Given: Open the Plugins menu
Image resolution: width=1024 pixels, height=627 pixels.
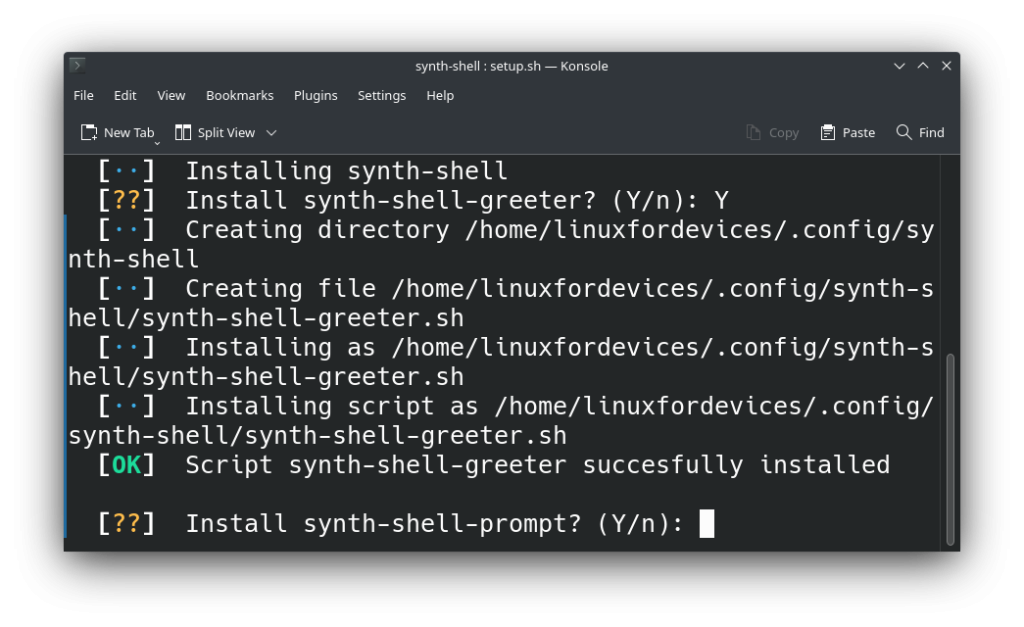Looking at the screenshot, I should tap(315, 96).
